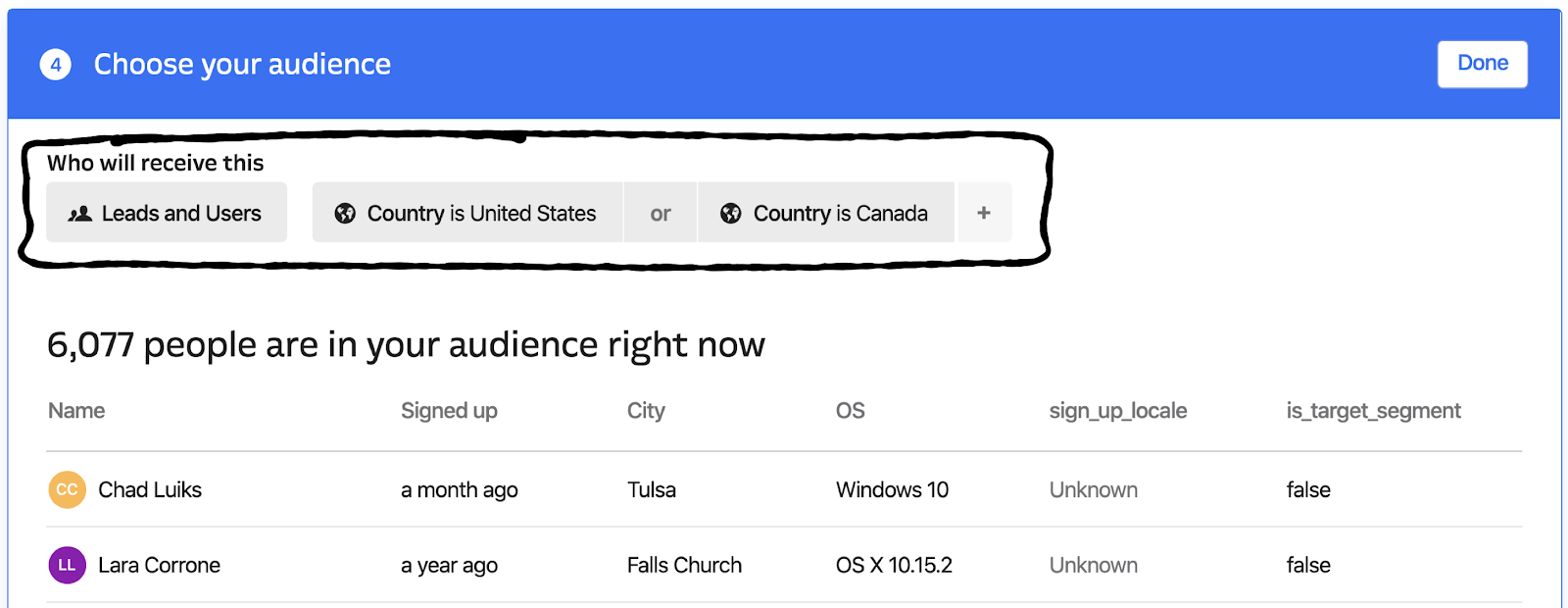1568x608 pixels.
Task: Click the step 4 number badge
Action: pos(56,65)
